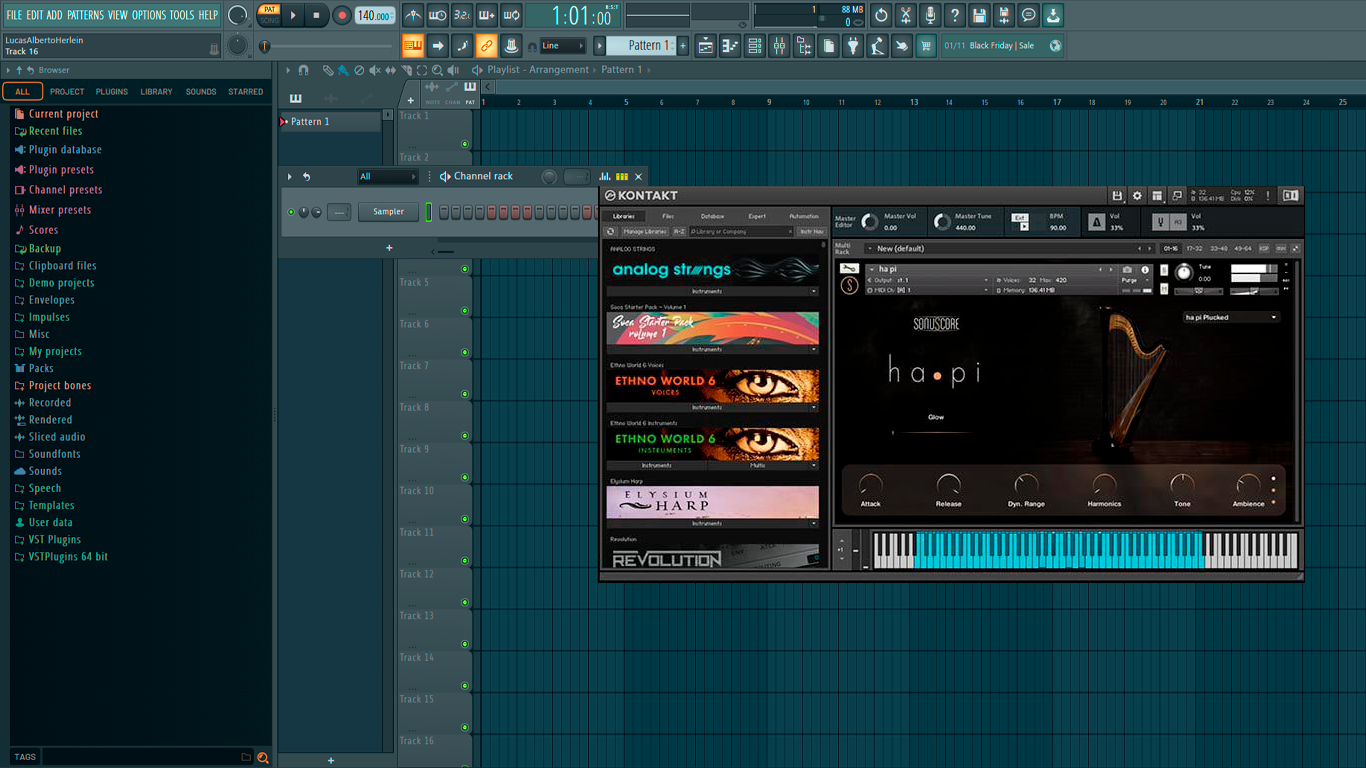
Task: Switch to the browser PLUGINS tab
Action: [x=111, y=91]
